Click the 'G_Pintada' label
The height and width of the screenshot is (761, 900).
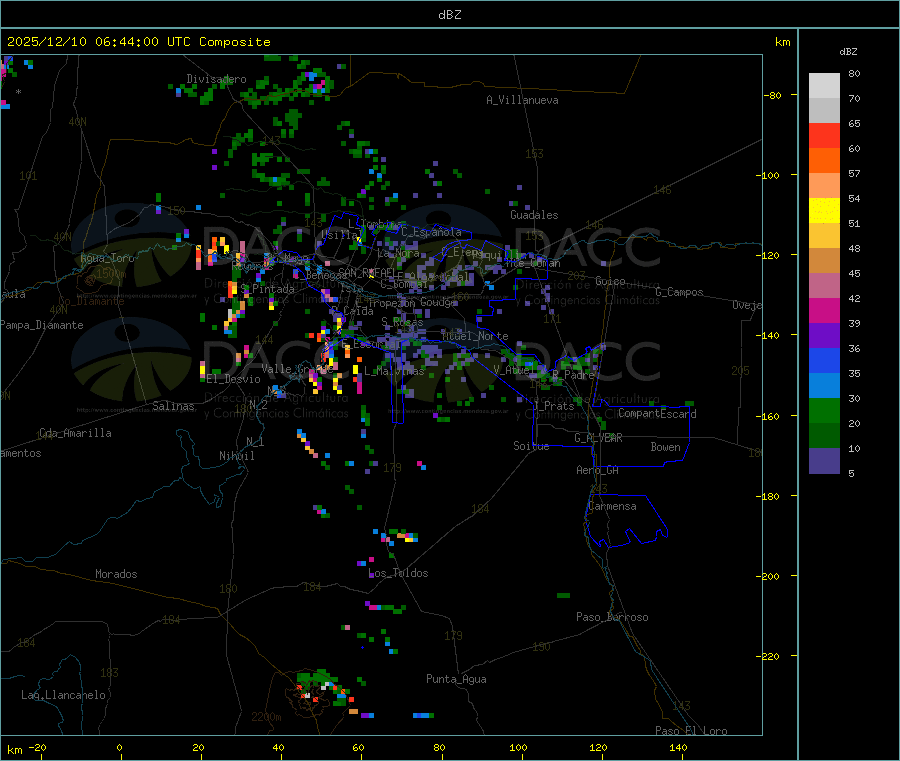coord(267,289)
